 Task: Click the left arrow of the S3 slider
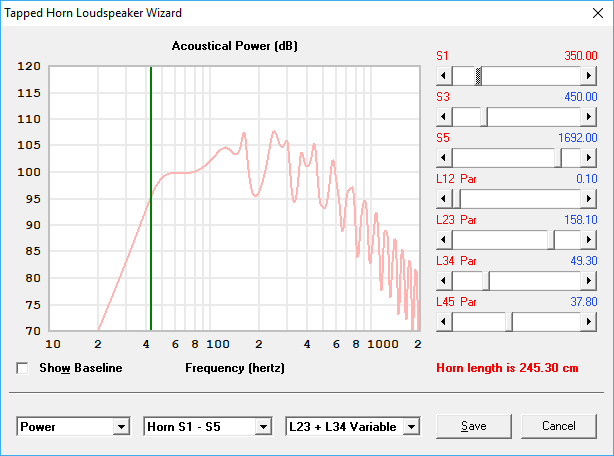click(444, 117)
